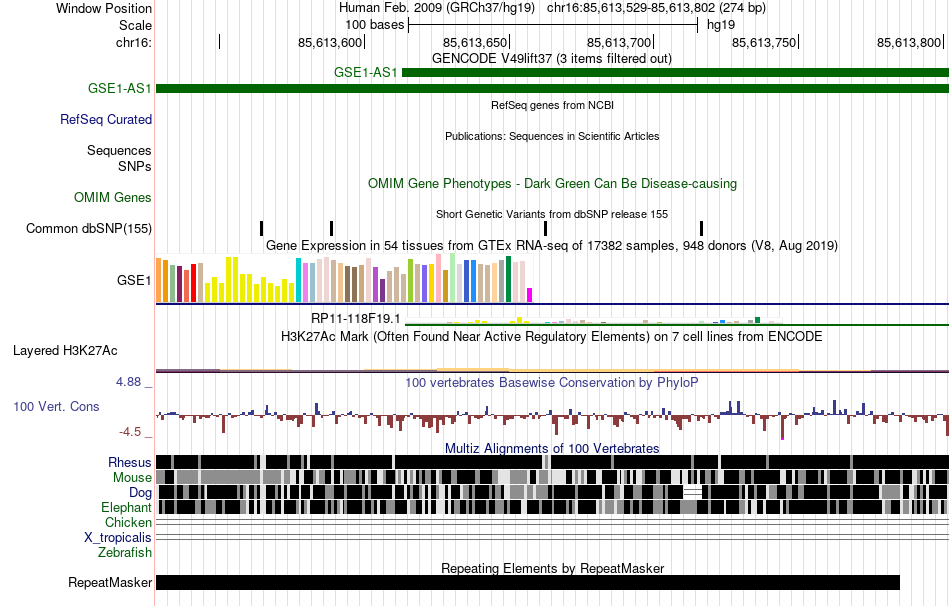Click the Window Position track label
950x606 pixels.
click(x=104, y=8)
